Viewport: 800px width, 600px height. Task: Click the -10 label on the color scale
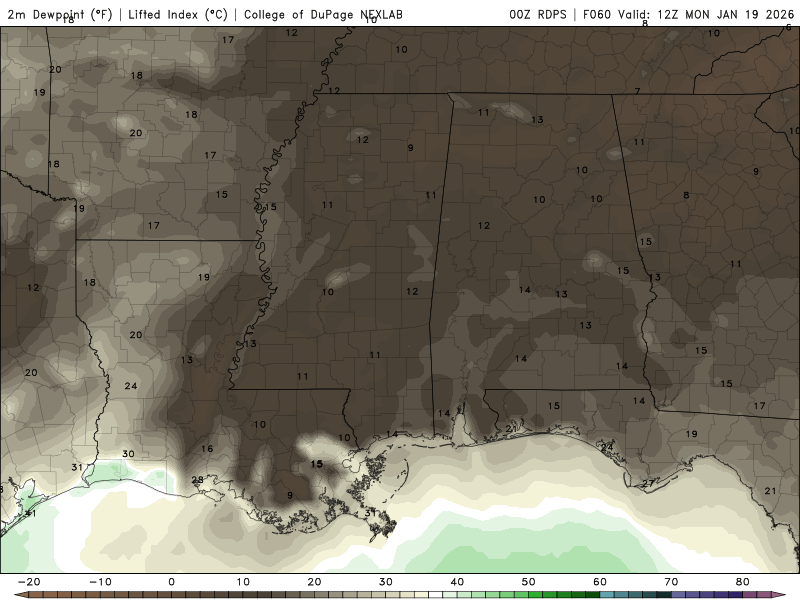pos(100,582)
